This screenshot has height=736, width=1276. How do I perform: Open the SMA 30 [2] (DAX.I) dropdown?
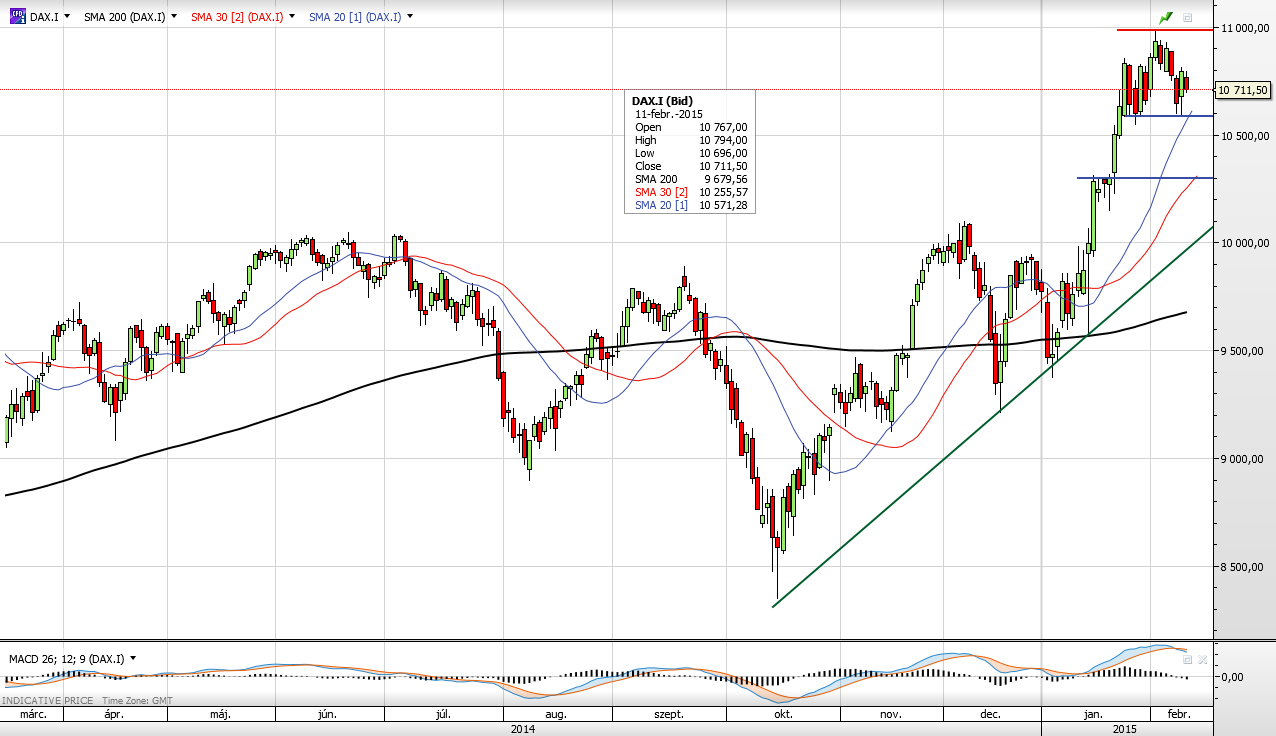click(x=291, y=17)
